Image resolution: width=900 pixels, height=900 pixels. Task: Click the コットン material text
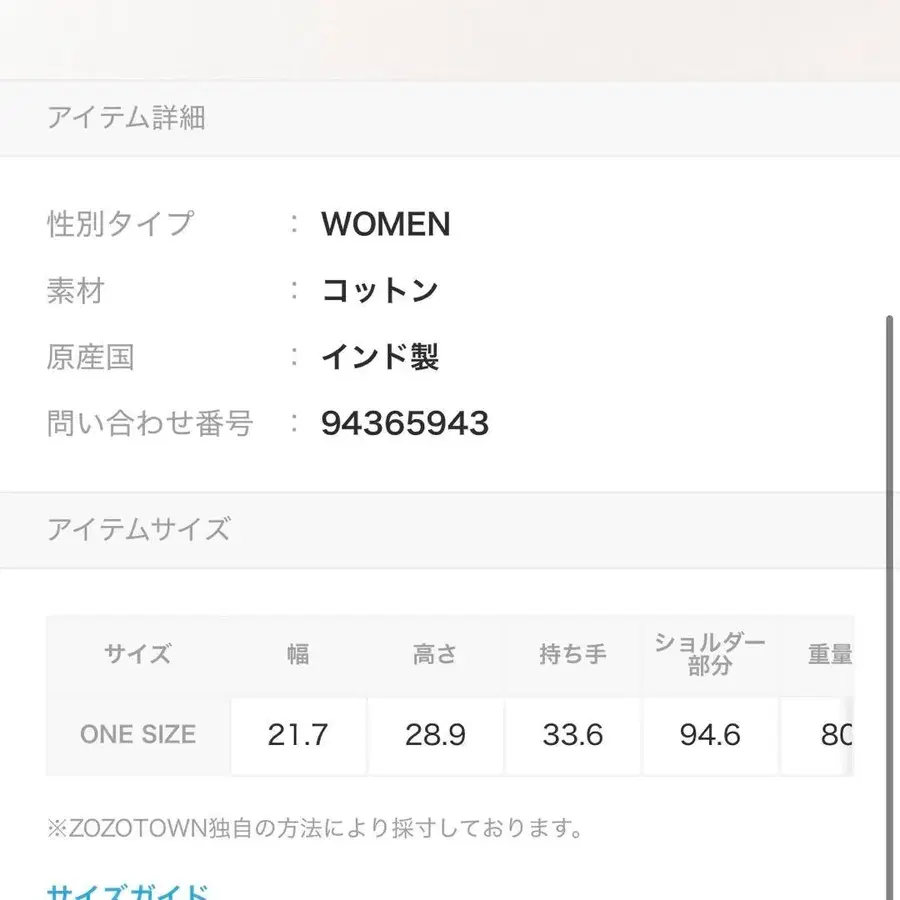pyautogui.click(x=379, y=290)
